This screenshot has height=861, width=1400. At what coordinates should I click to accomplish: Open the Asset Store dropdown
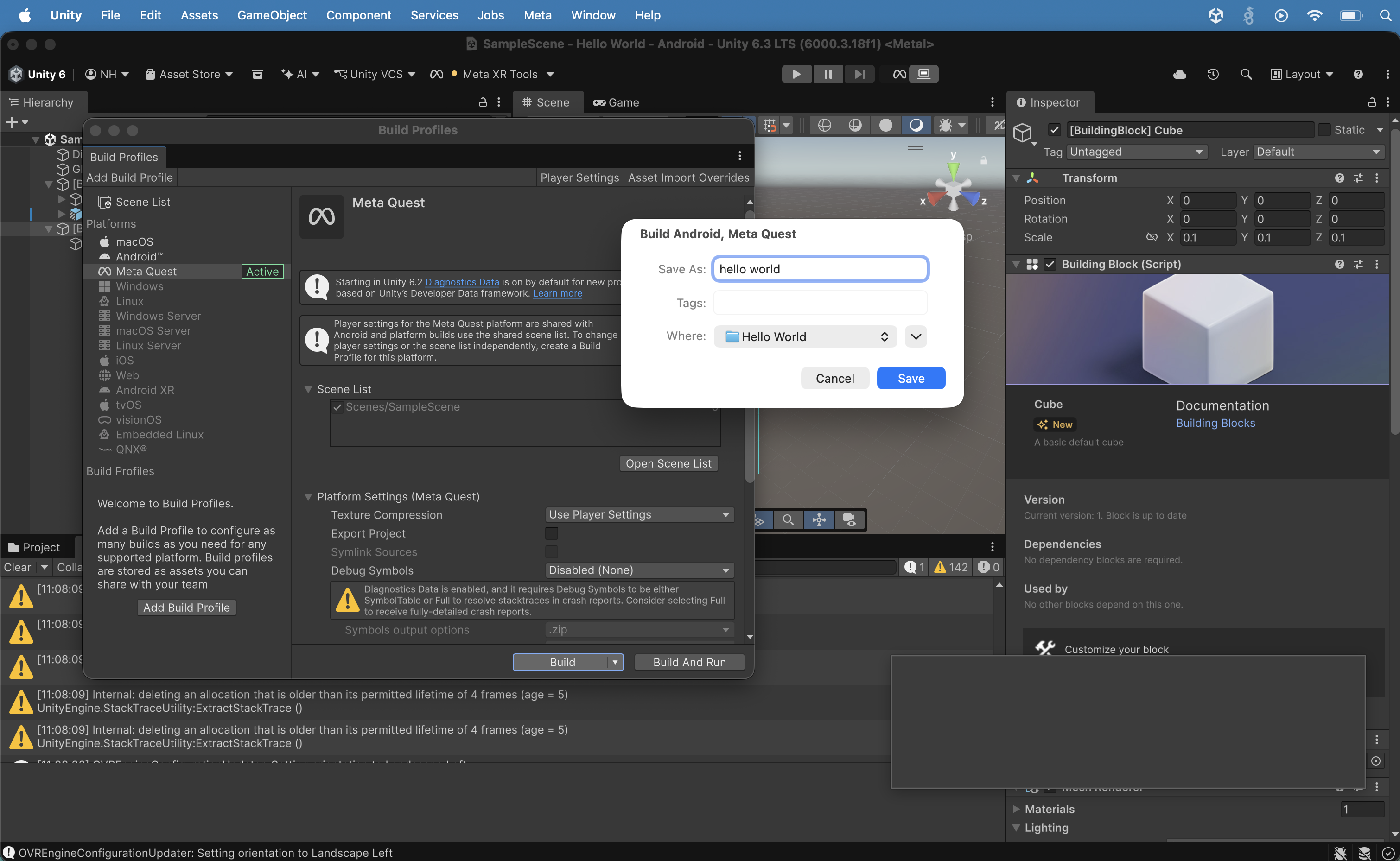click(189, 74)
